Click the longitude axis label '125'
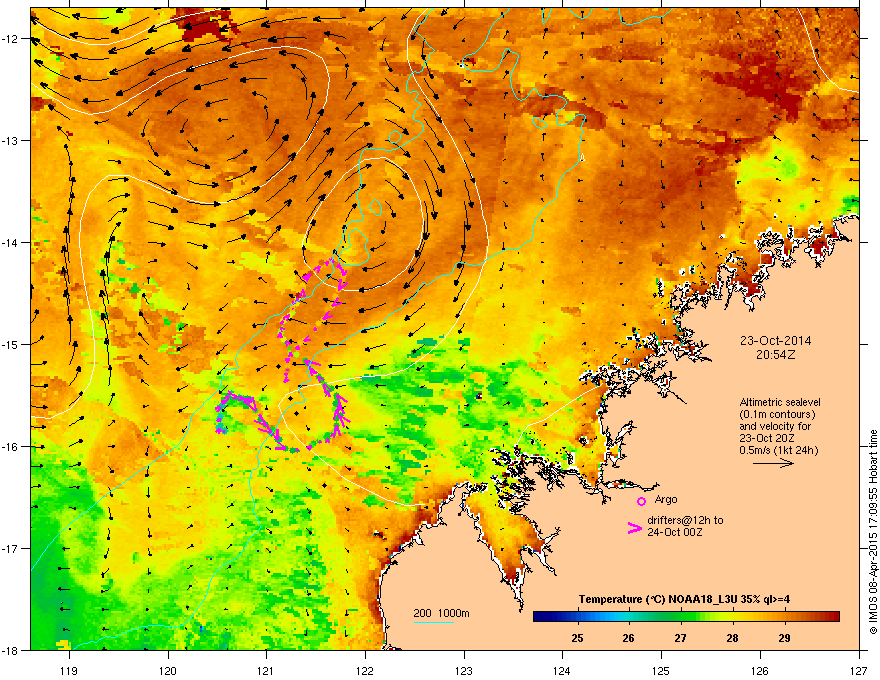This screenshot has width=880, height=680. coord(661,670)
